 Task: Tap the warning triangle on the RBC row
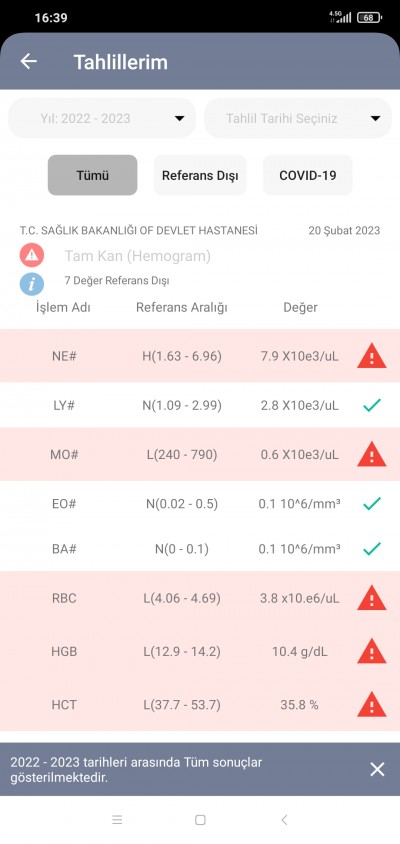click(371, 598)
